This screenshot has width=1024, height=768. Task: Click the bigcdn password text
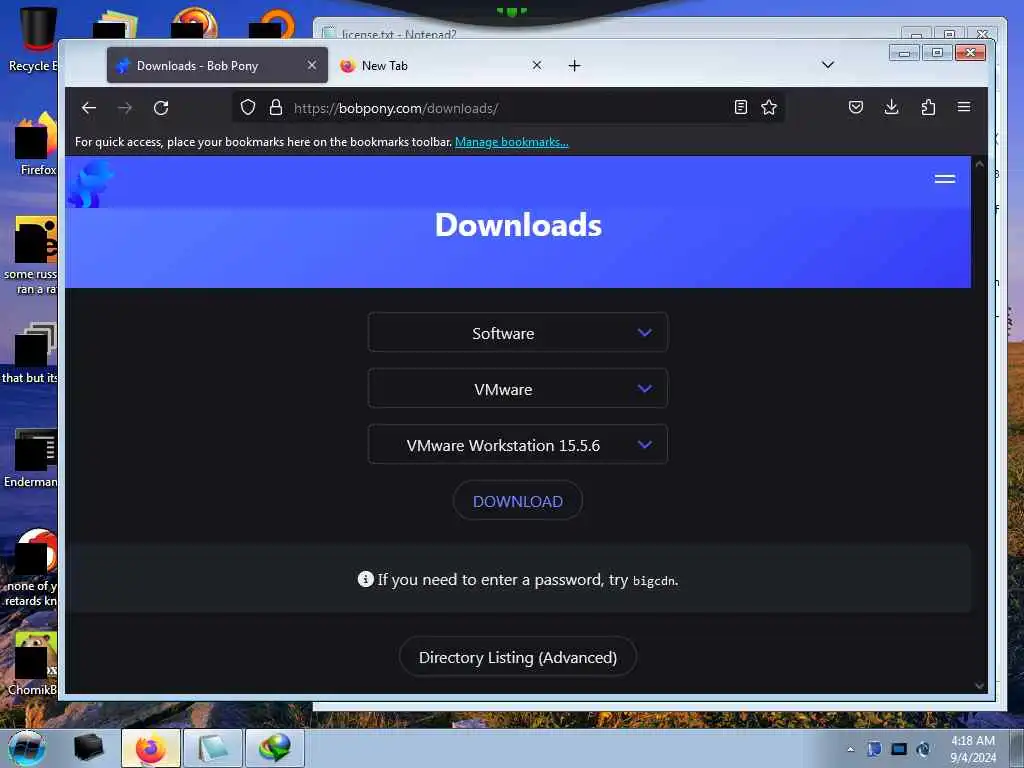(x=654, y=581)
